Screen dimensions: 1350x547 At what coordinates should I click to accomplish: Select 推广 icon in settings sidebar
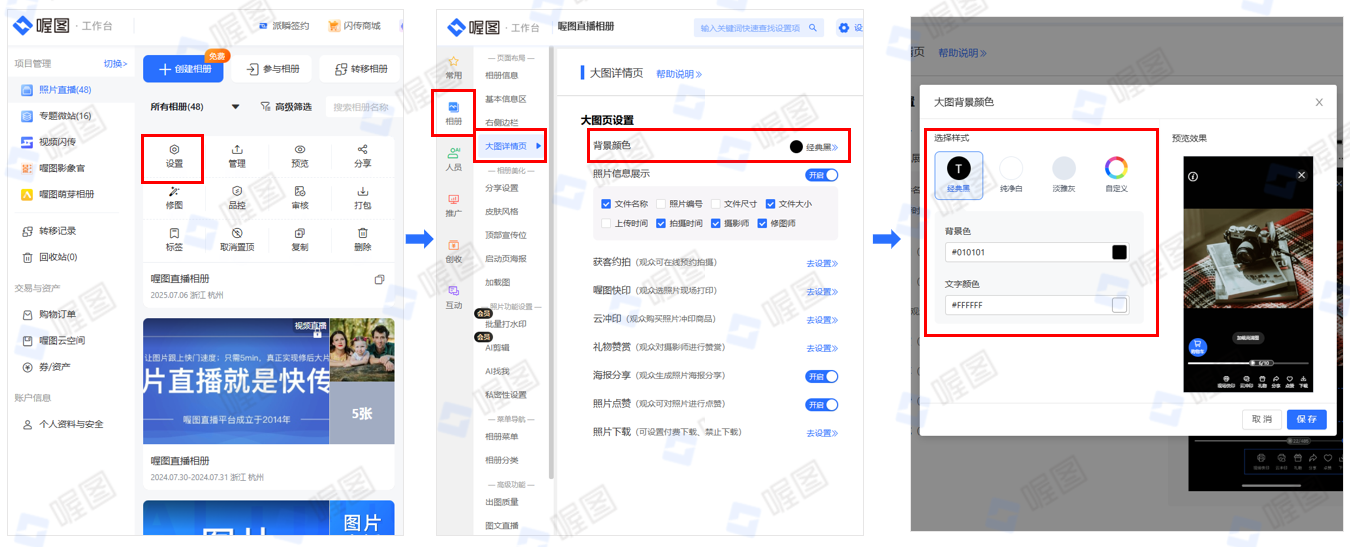click(x=454, y=198)
